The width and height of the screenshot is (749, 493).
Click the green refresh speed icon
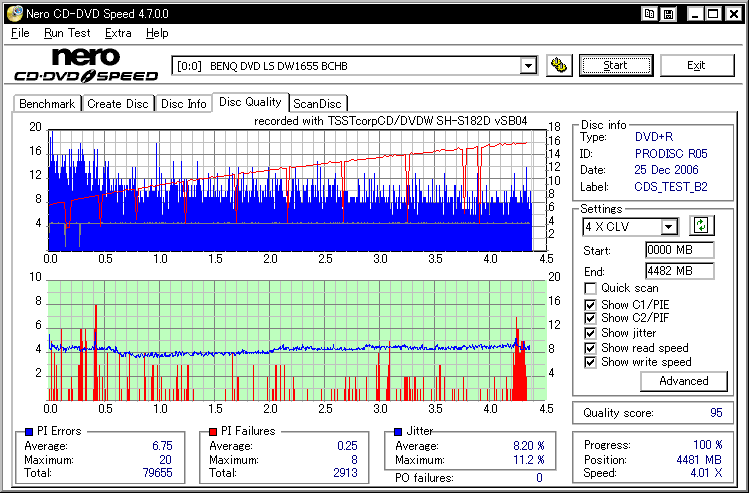pyautogui.click(x=701, y=226)
